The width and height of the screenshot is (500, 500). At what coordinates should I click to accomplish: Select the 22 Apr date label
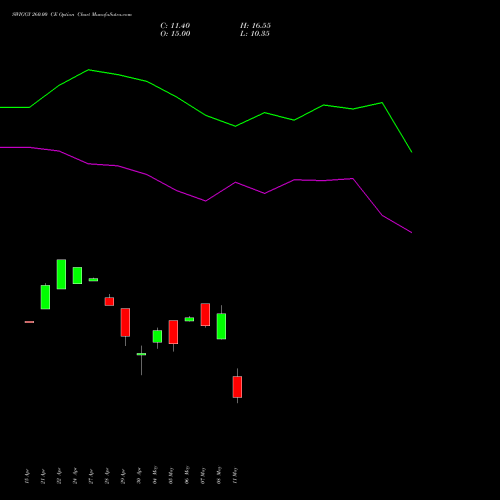coord(59,476)
